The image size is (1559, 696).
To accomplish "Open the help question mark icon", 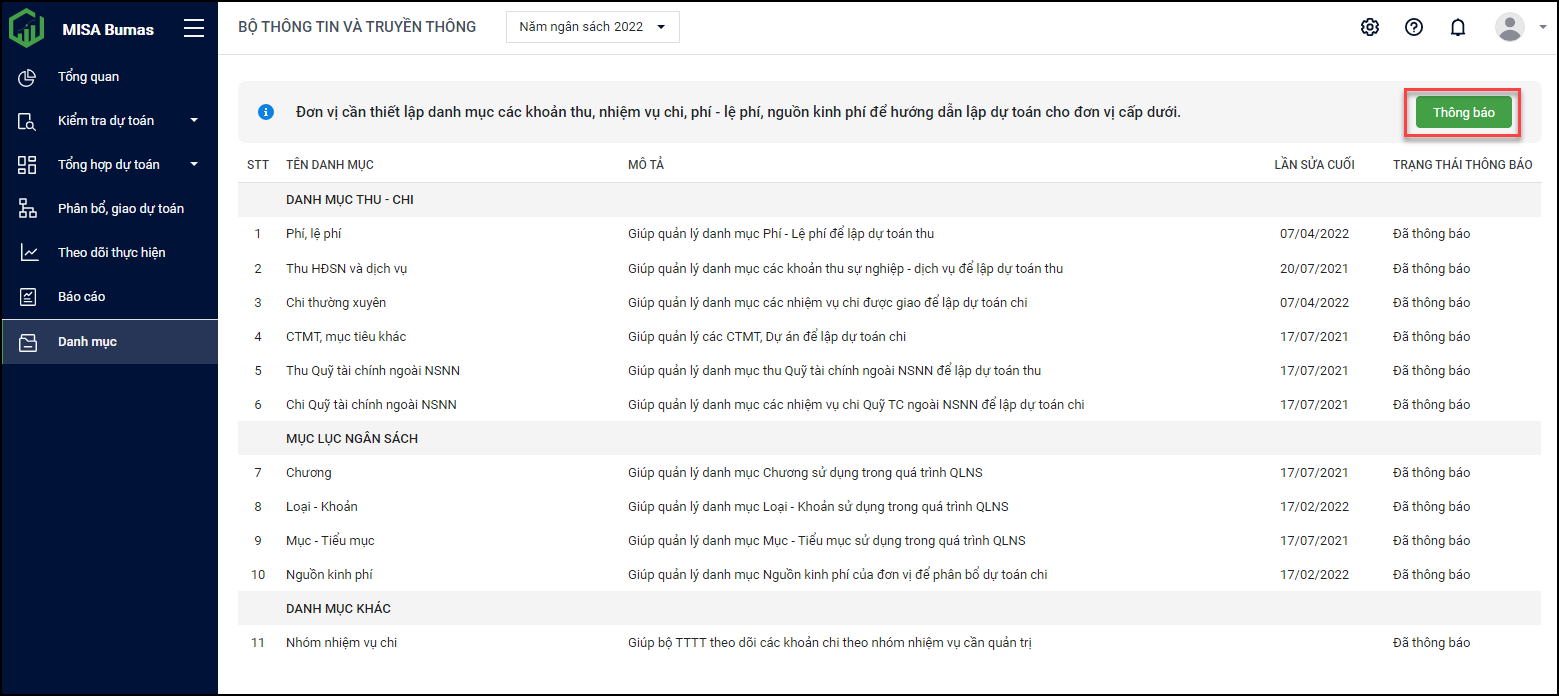I will (1414, 27).
